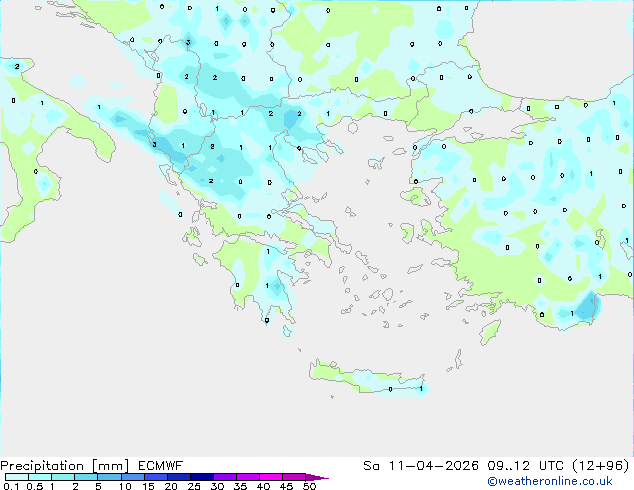This screenshot has width=634, height=490.
Task: Click the legend arrow above 50 mm
Action: coord(317,477)
